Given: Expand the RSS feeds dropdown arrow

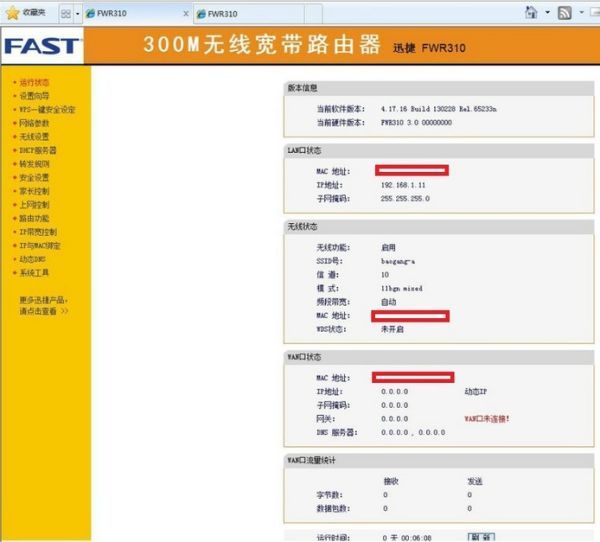Looking at the screenshot, I should [581, 12].
